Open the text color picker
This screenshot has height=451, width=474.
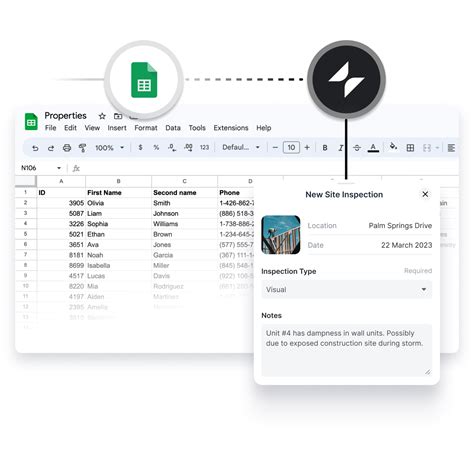[373, 148]
